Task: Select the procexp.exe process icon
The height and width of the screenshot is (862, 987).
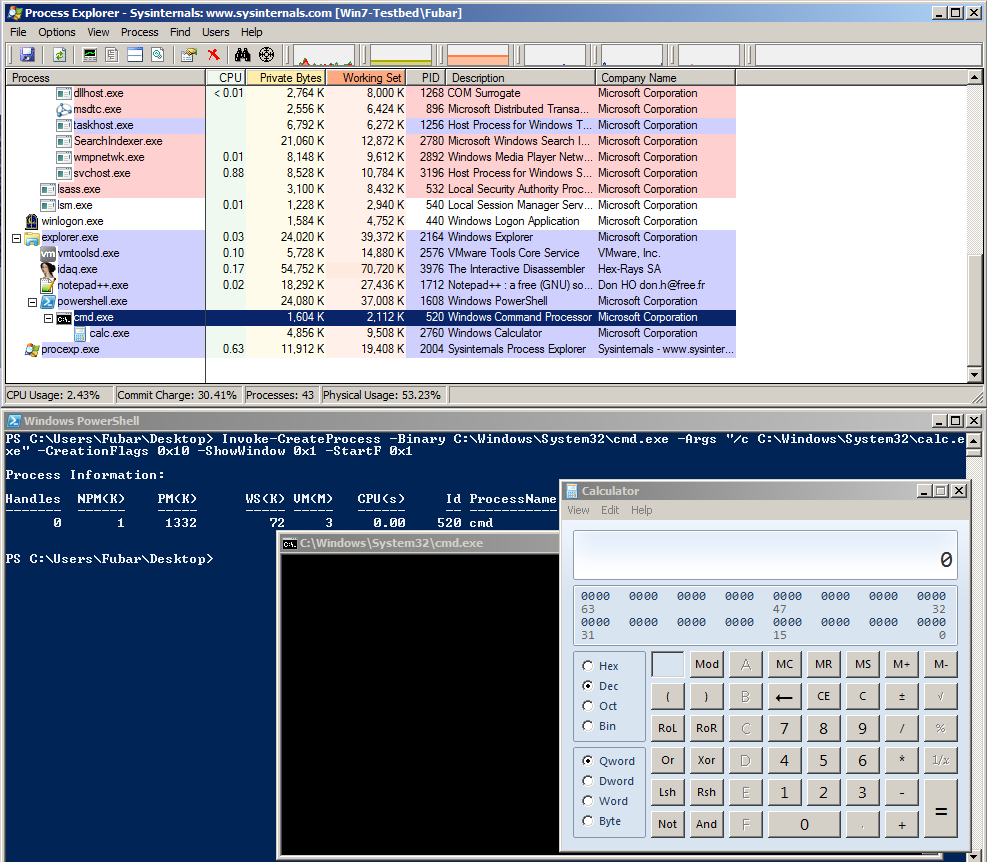Action: 32,349
